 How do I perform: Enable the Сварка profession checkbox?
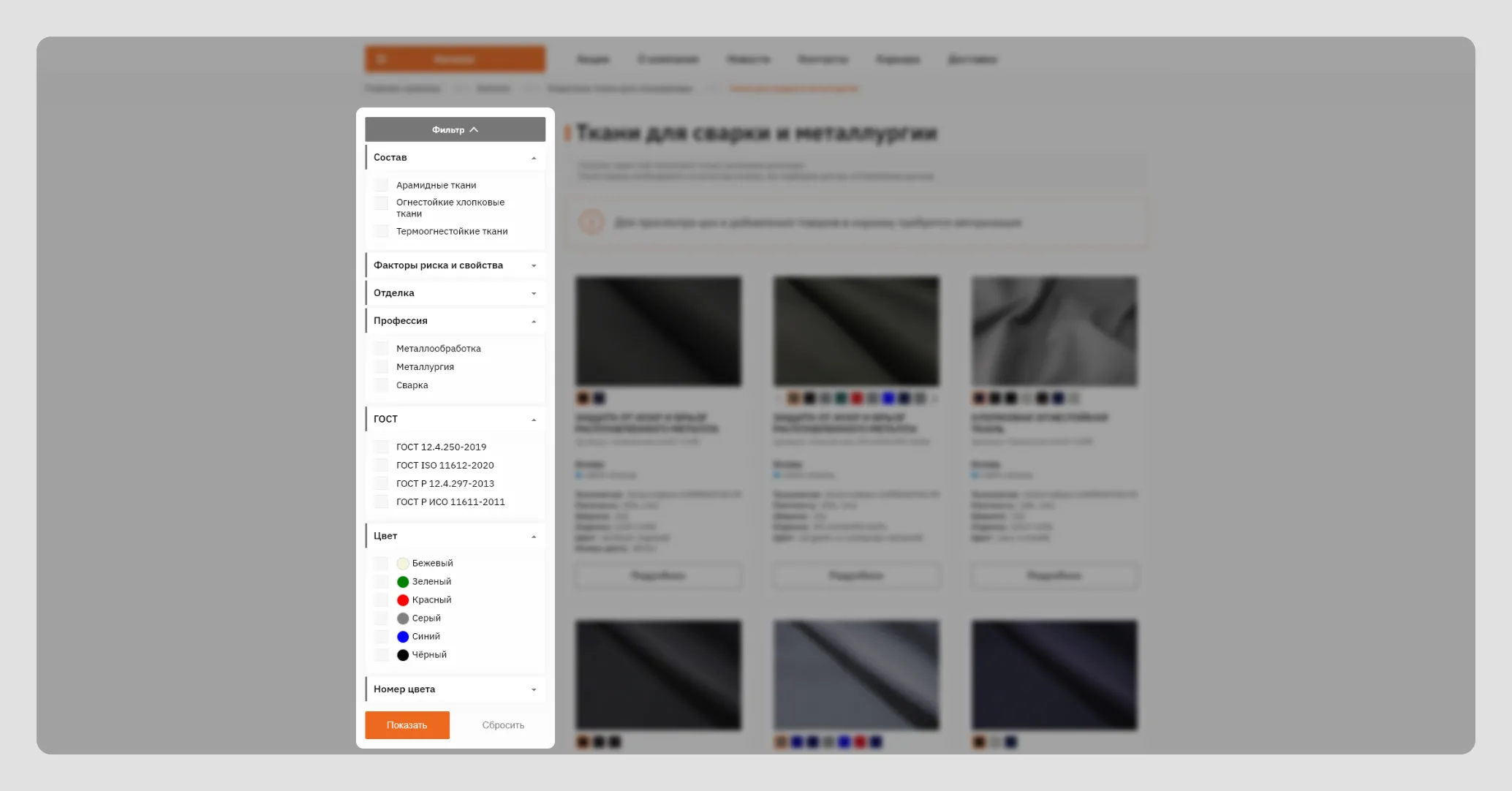[381, 385]
